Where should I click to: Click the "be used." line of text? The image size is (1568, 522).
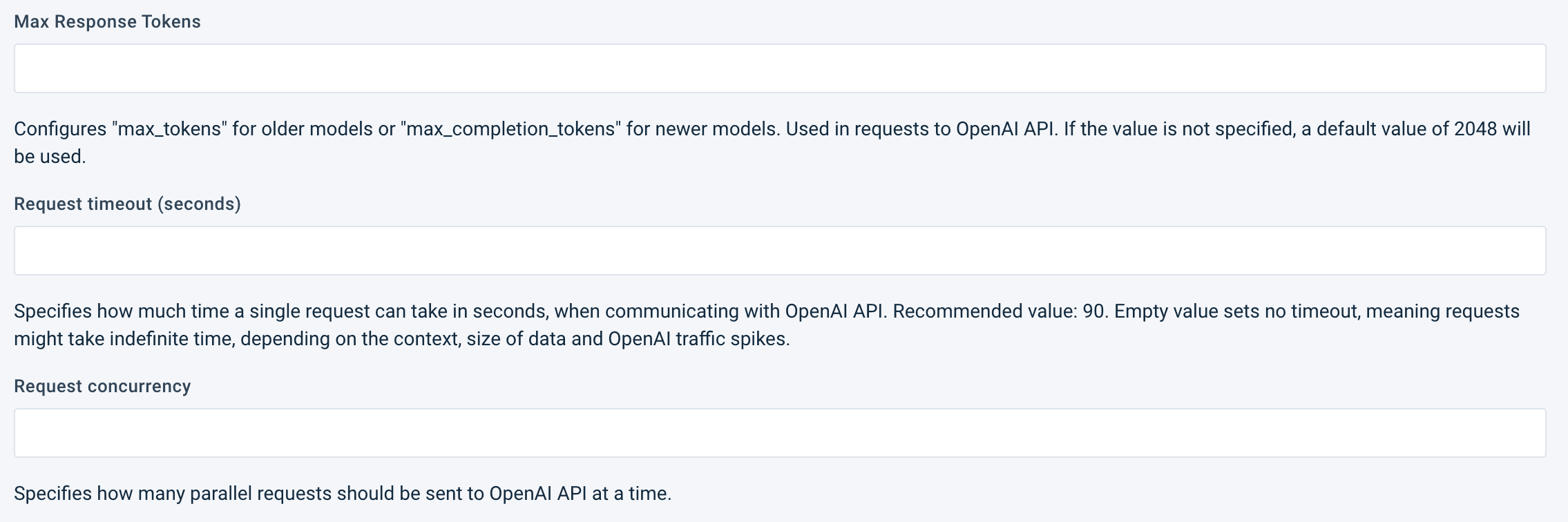tap(50, 157)
